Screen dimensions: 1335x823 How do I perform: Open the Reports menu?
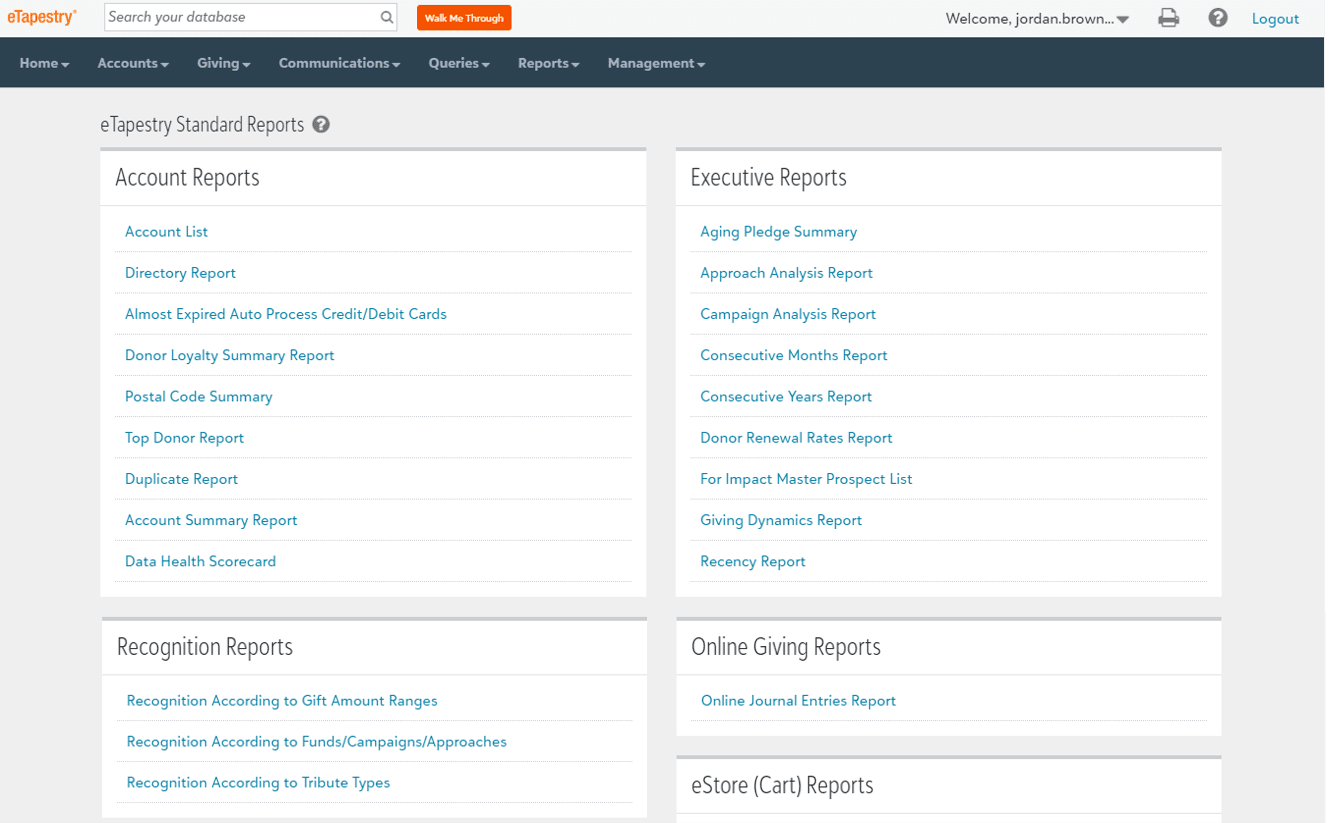(x=547, y=62)
